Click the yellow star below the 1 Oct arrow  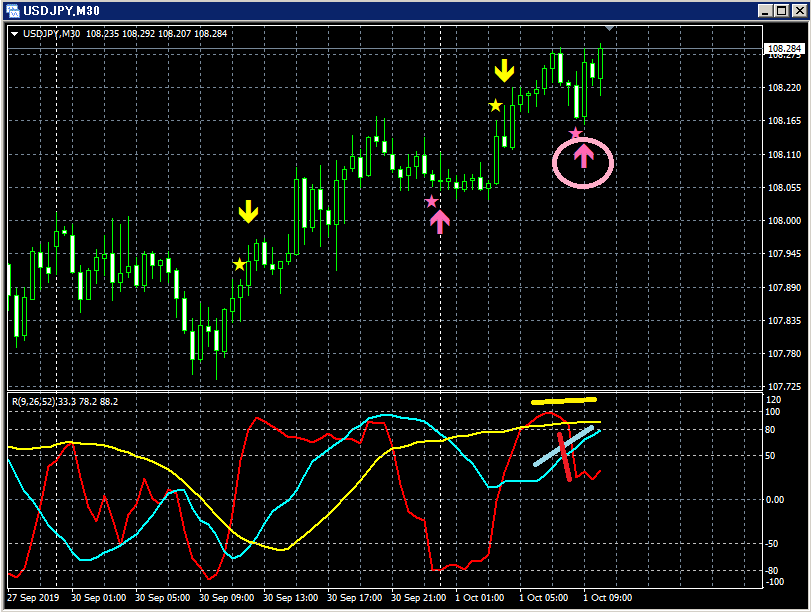coord(495,106)
